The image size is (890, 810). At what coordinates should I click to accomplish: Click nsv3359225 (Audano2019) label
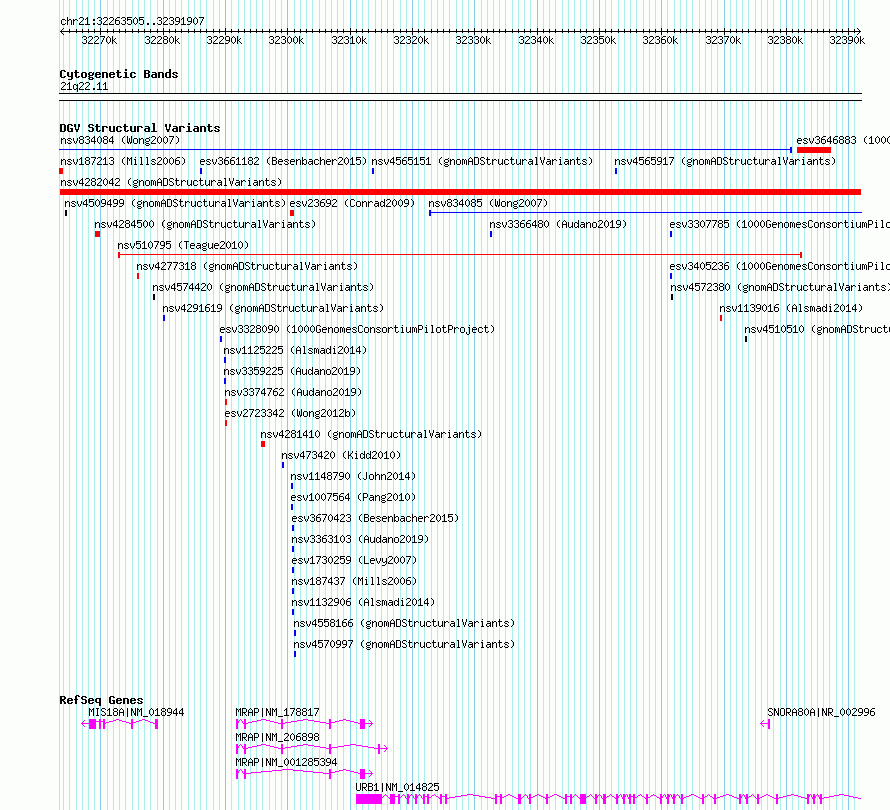pyautogui.click(x=292, y=371)
